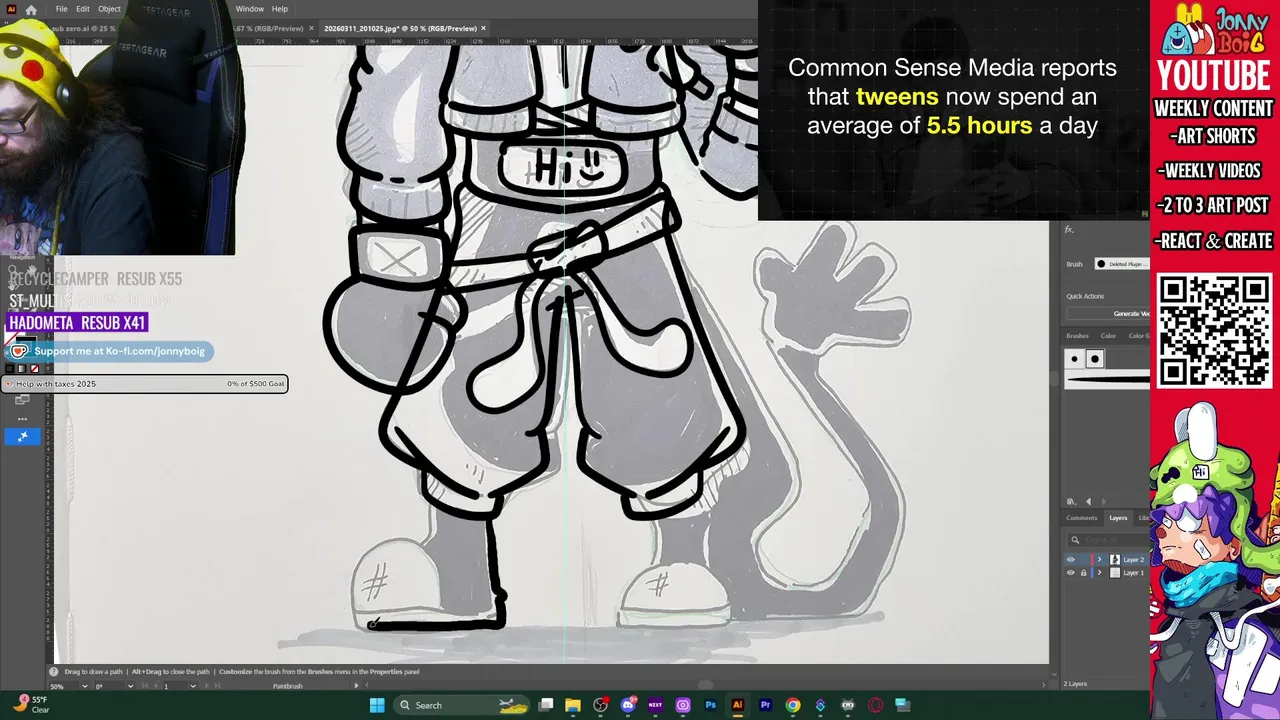This screenshot has width=1280, height=720.
Task: Open the File menu
Action: pyautogui.click(x=62, y=9)
